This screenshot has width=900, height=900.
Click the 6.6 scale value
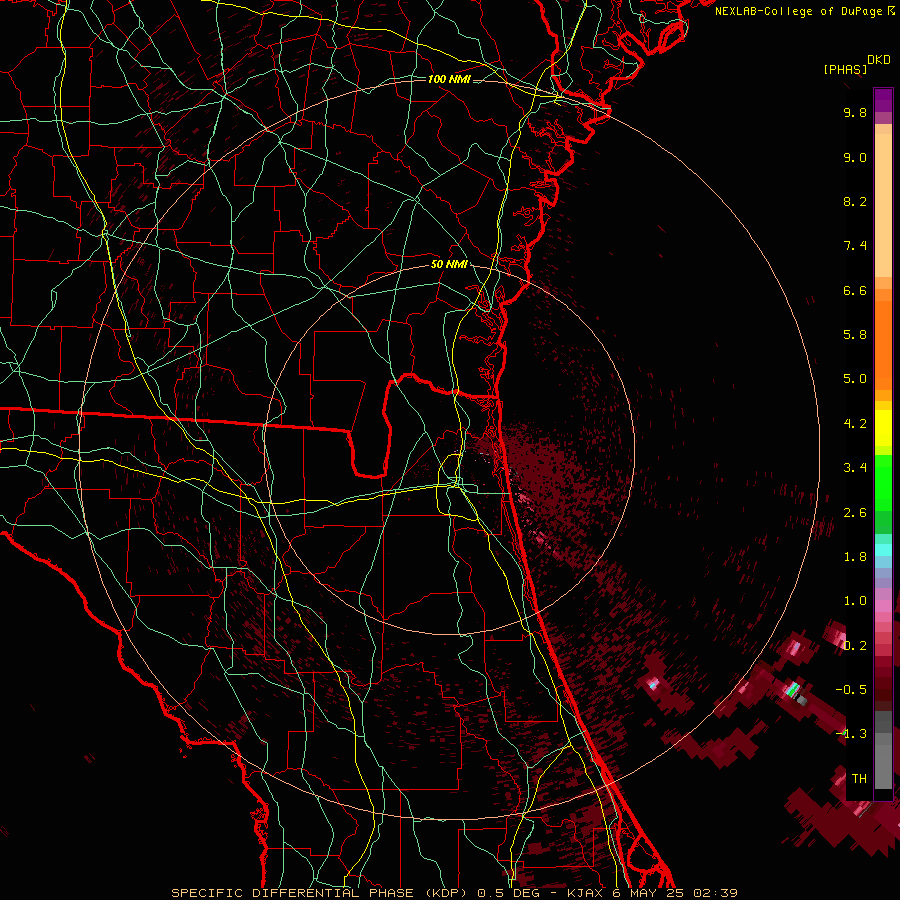[x=855, y=290]
